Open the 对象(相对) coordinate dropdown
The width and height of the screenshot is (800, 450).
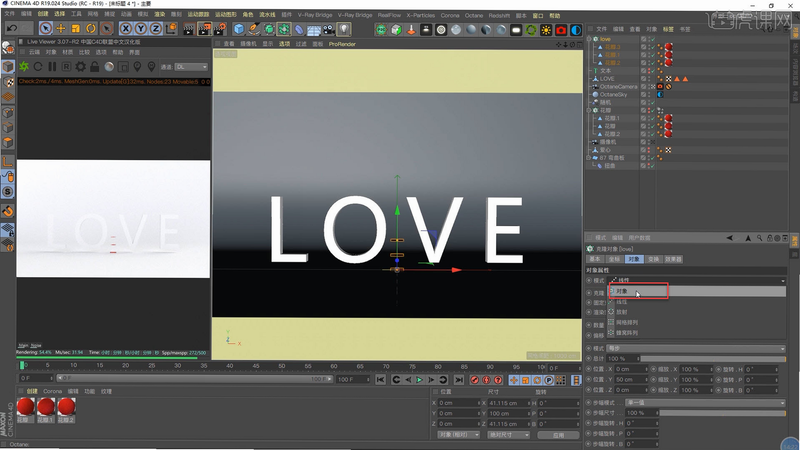tap(459, 435)
